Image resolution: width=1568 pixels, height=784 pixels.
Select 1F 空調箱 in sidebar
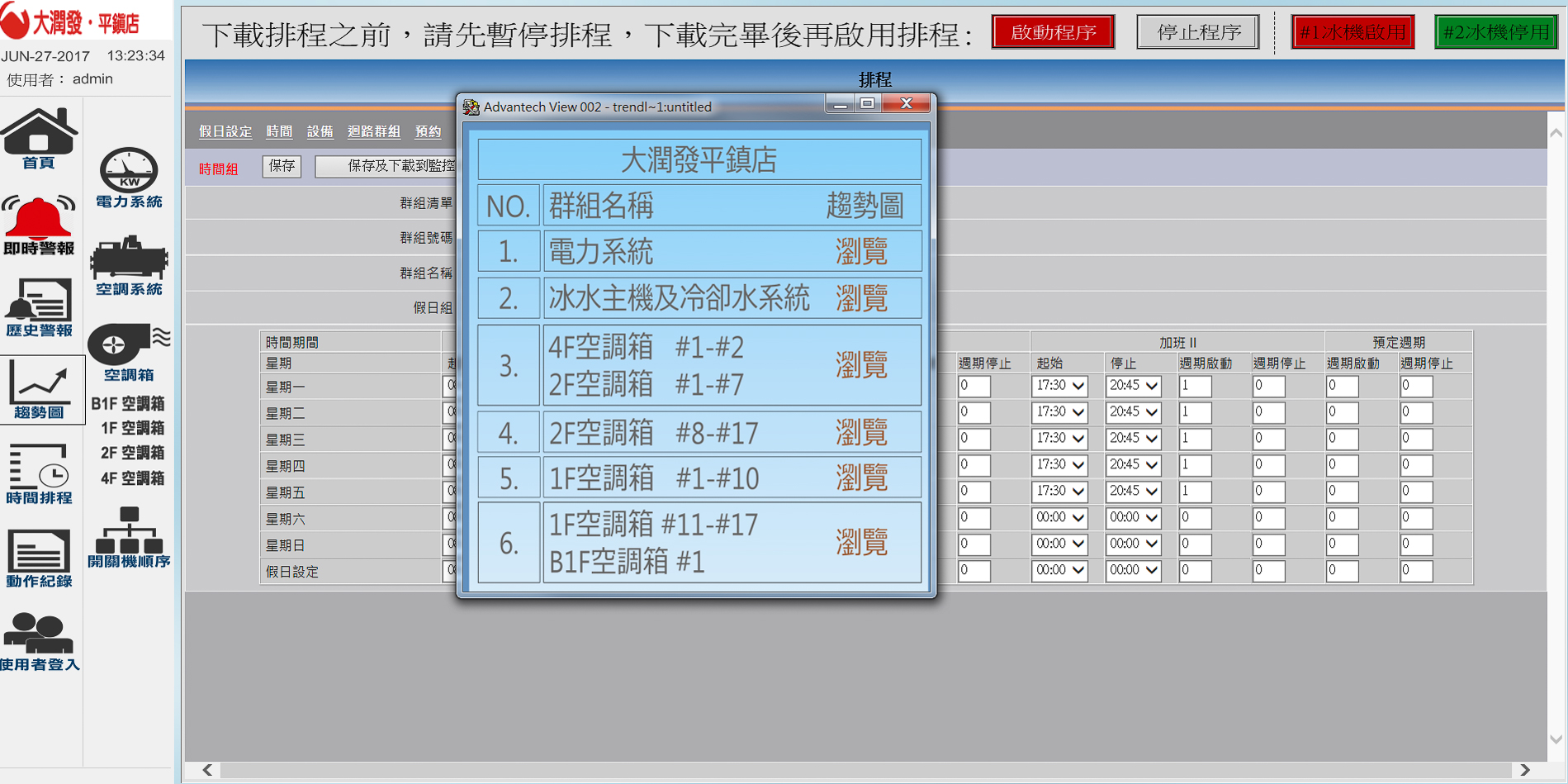tap(132, 429)
